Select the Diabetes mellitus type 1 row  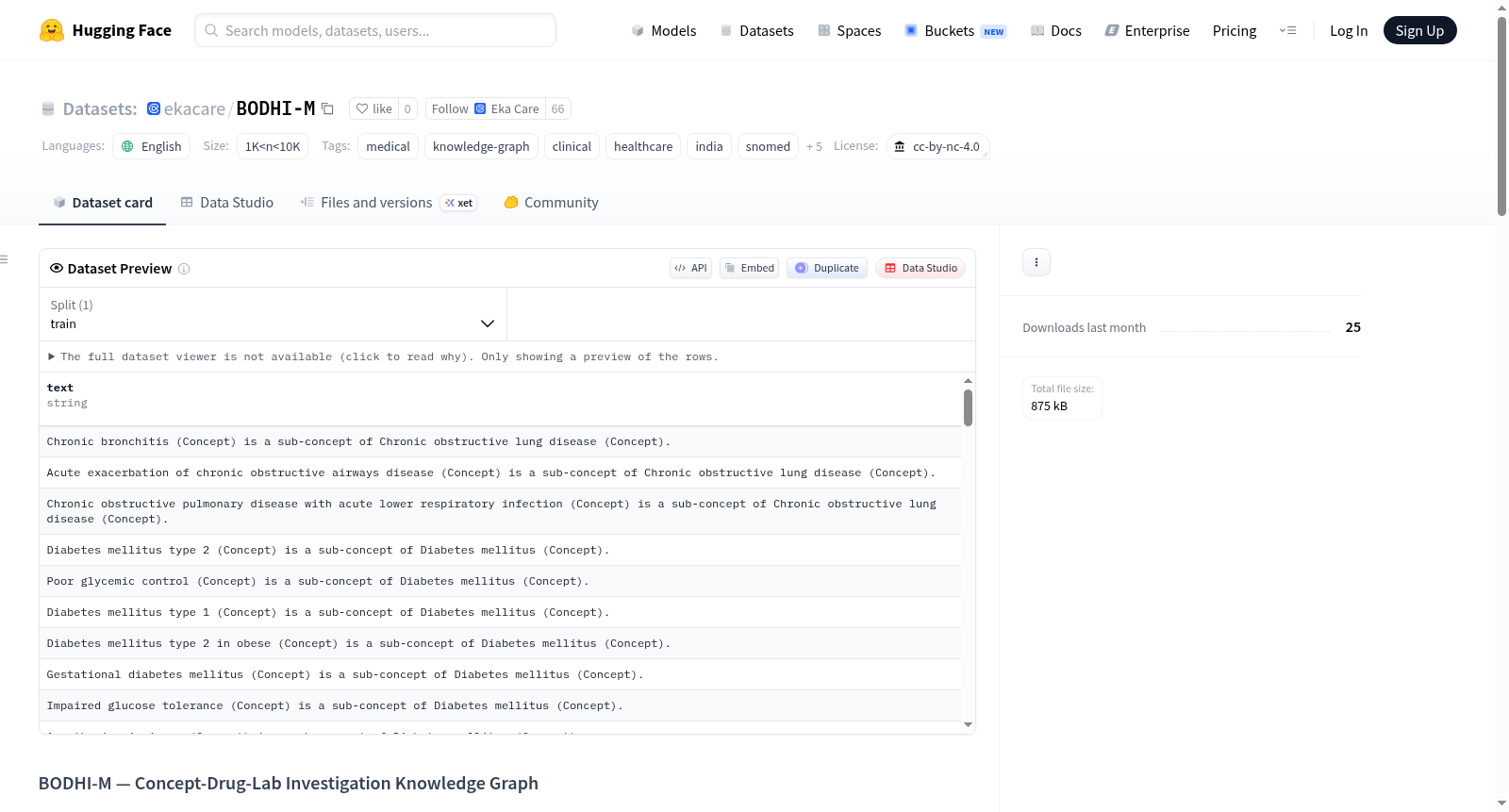(500, 612)
